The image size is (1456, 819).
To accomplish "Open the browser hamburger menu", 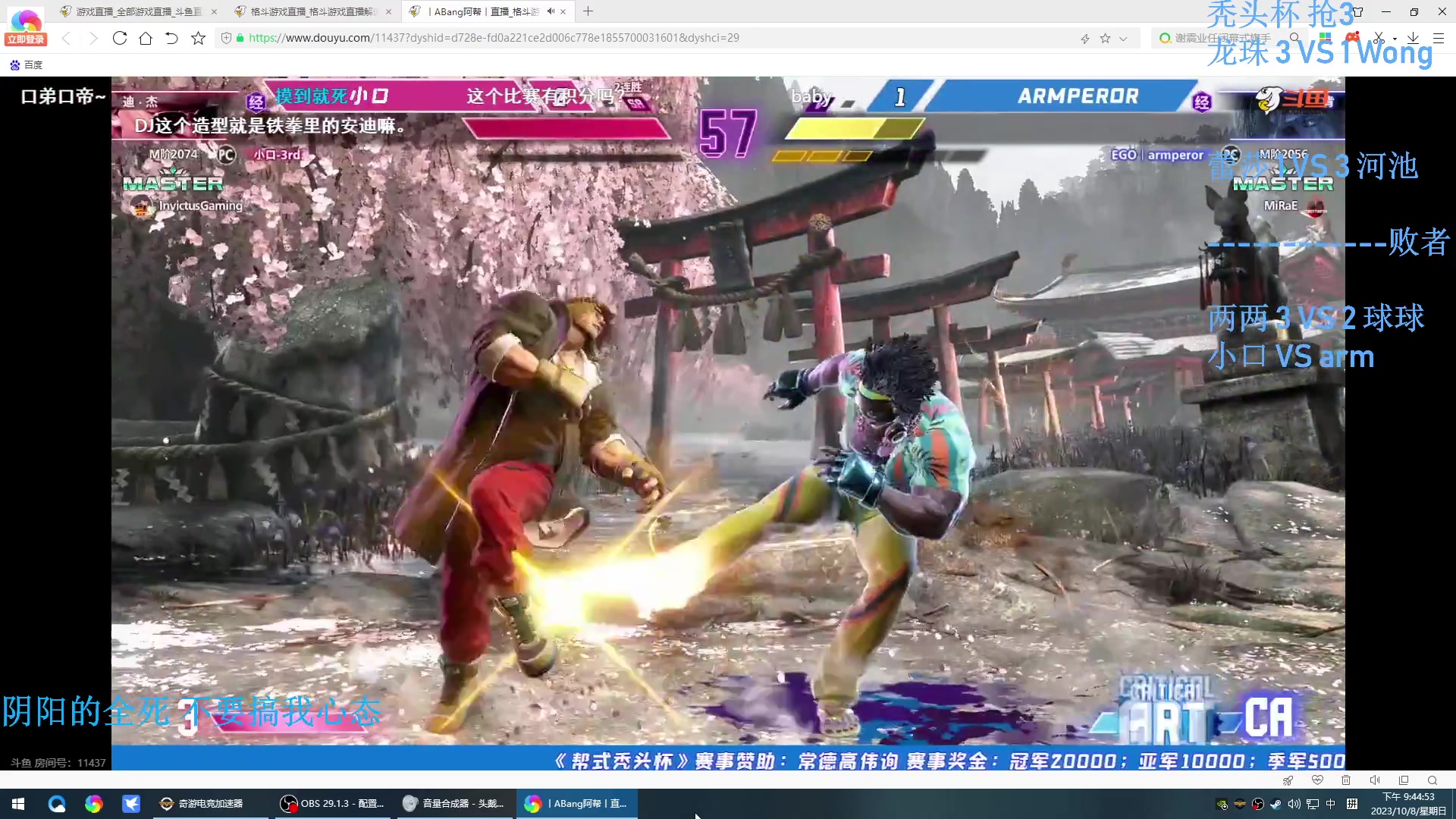I will click(1439, 38).
